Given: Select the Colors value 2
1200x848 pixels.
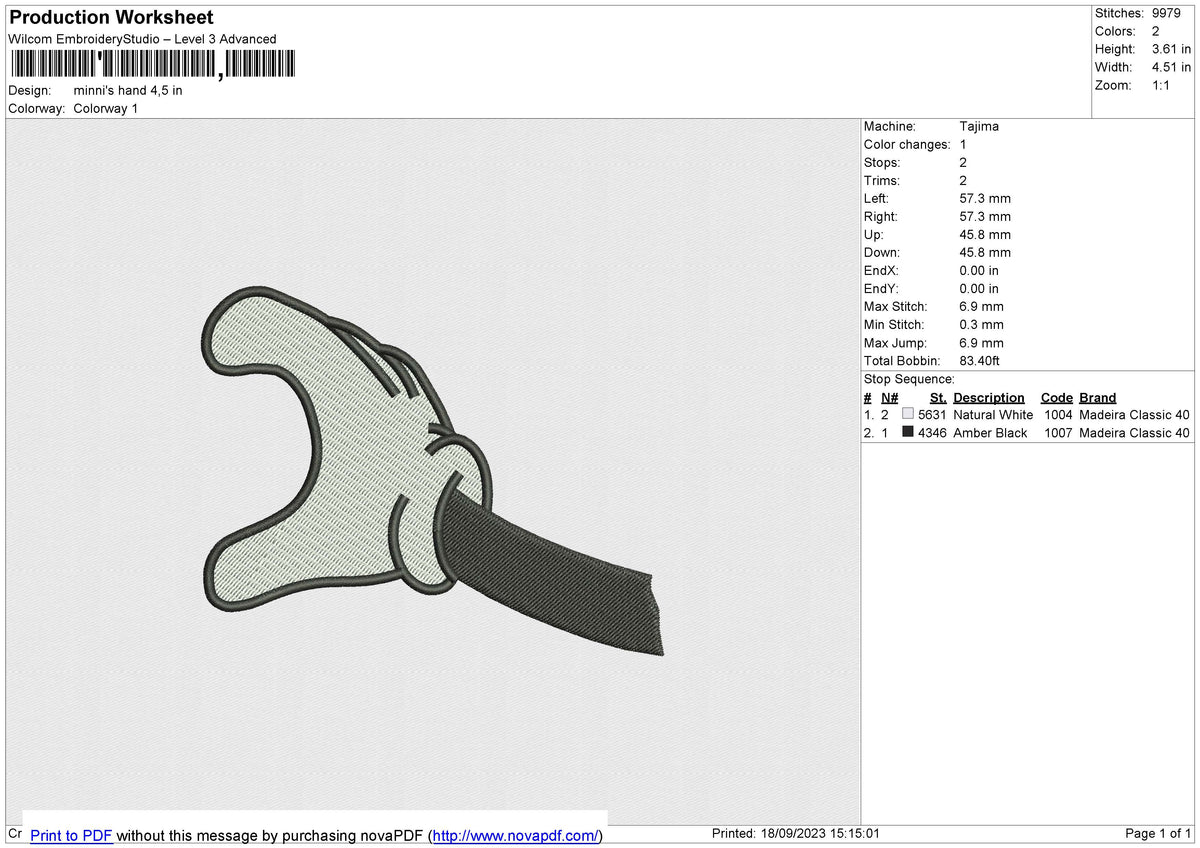Looking at the screenshot, I should (x=1156, y=31).
